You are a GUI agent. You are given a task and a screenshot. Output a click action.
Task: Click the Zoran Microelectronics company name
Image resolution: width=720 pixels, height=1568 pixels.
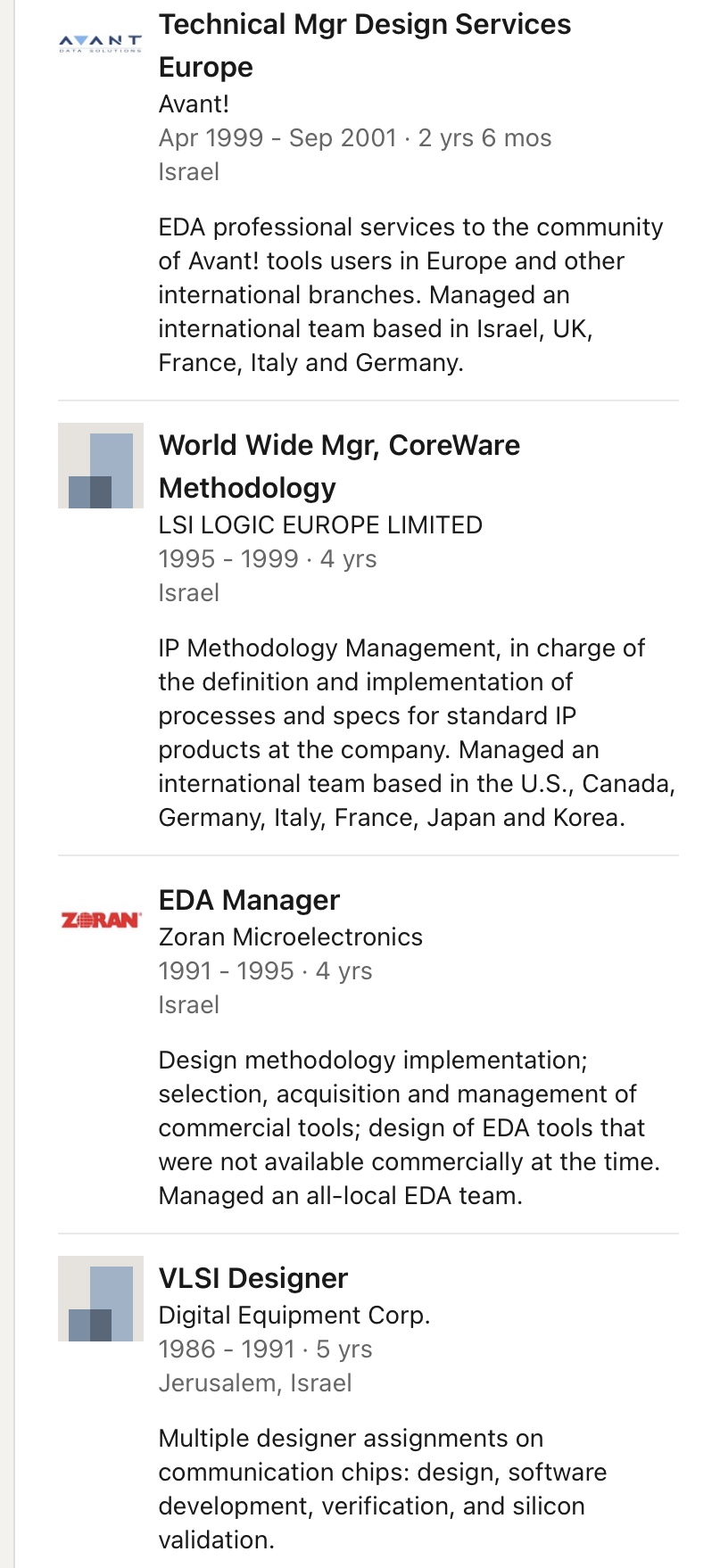tap(290, 937)
